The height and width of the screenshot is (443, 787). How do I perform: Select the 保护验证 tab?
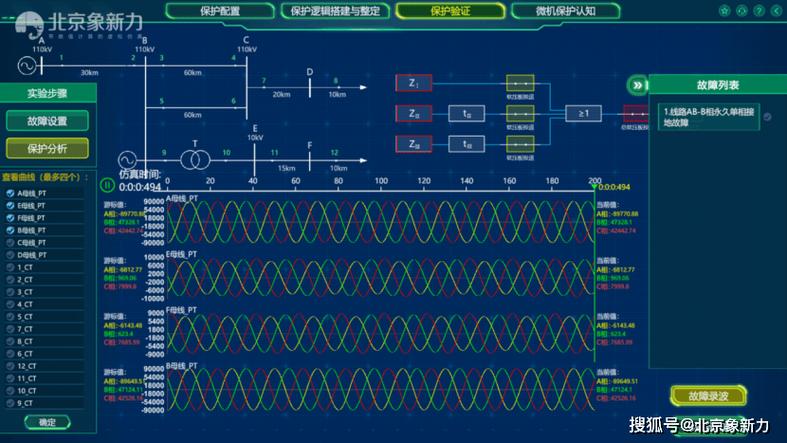pyautogui.click(x=450, y=11)
